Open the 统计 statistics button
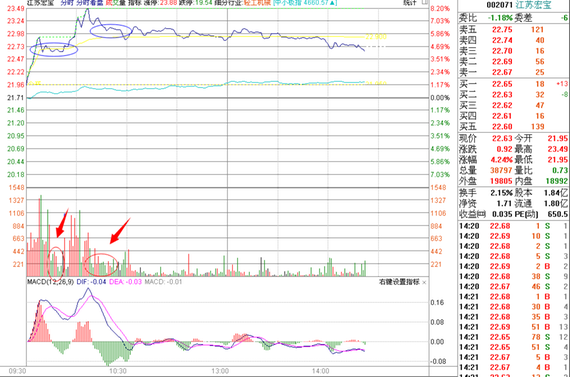 click(410, 3)
